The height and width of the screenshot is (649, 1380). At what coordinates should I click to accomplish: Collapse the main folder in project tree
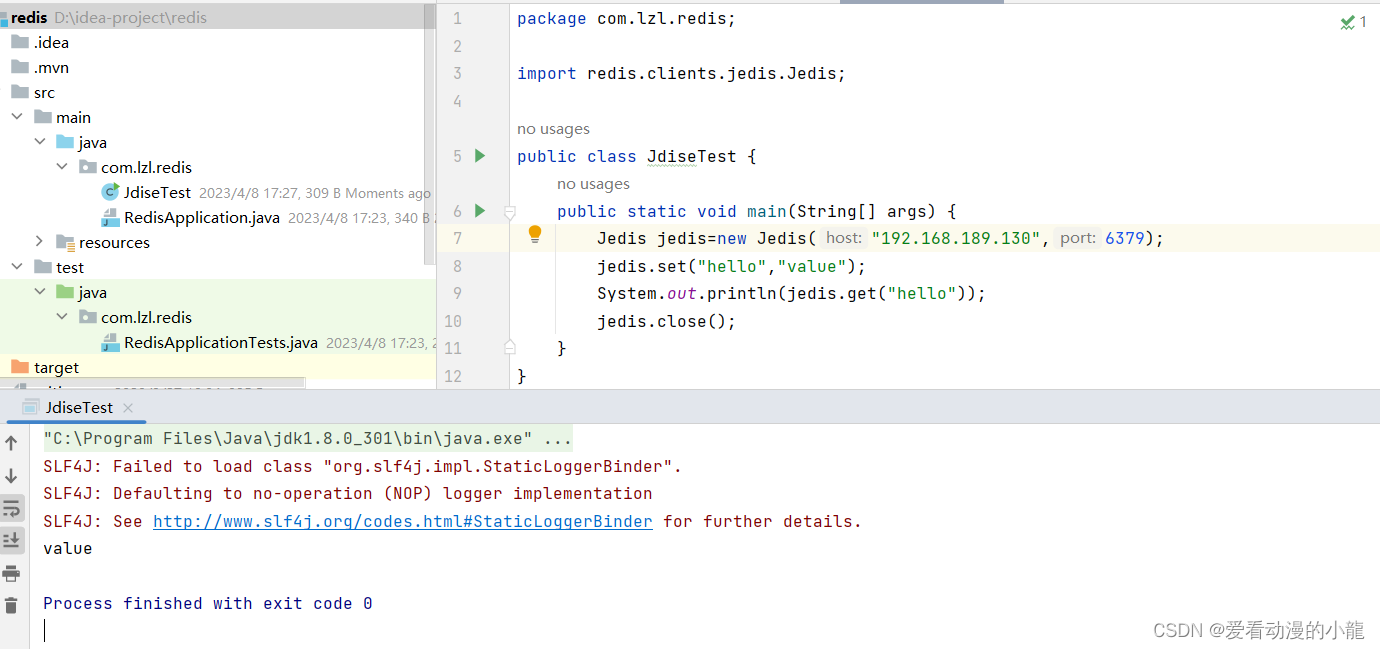16,116
